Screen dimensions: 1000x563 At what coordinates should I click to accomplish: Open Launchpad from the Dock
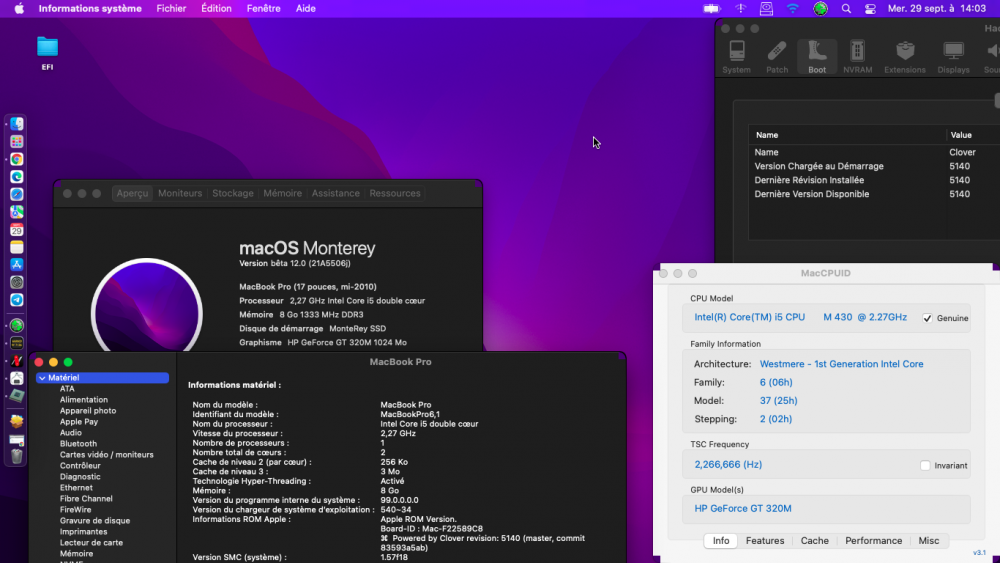tap(17, 142)
